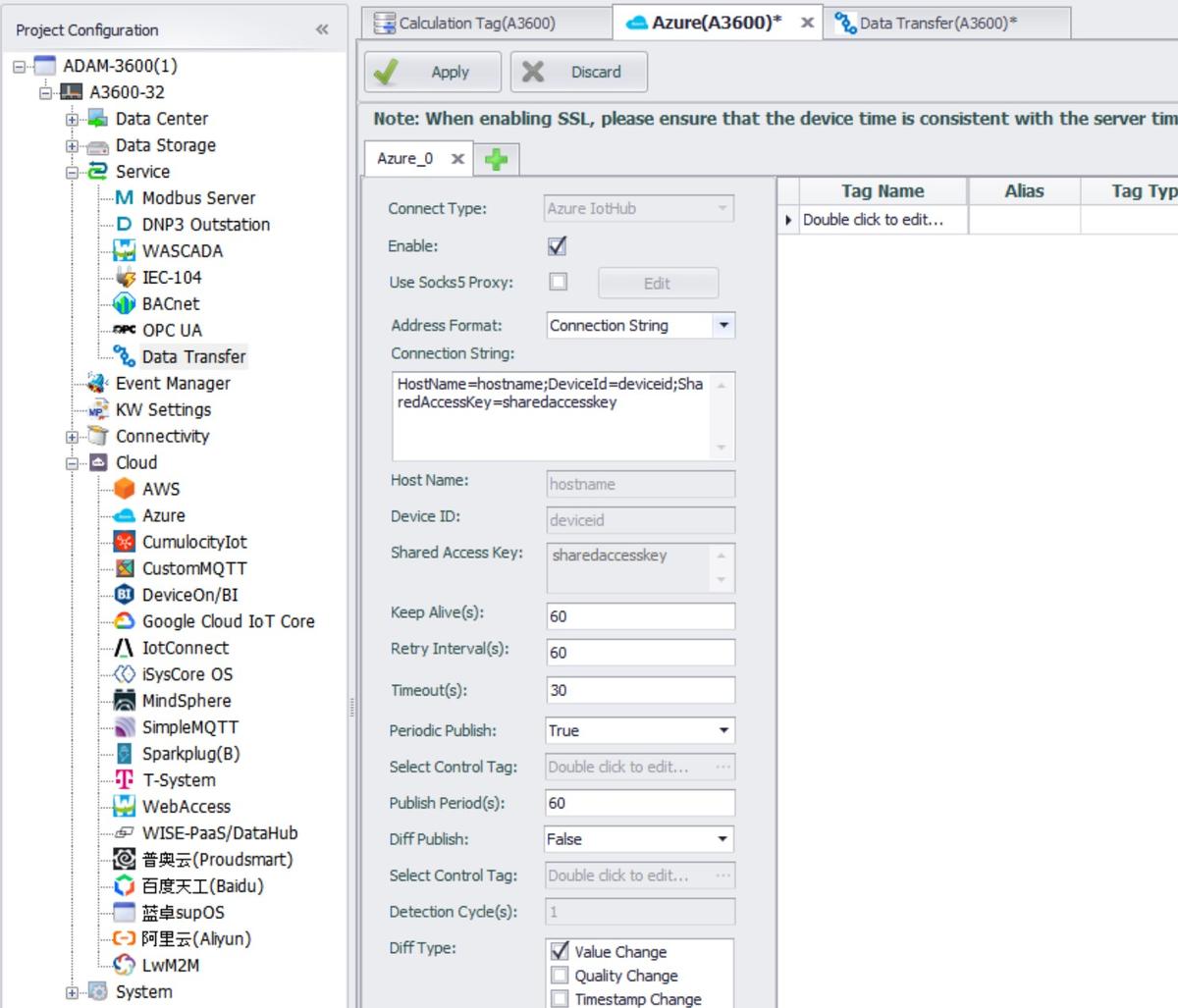1178x1008 pixels.
Task: Click the CustomMQTT icon
Action: [x=125, y=568]
